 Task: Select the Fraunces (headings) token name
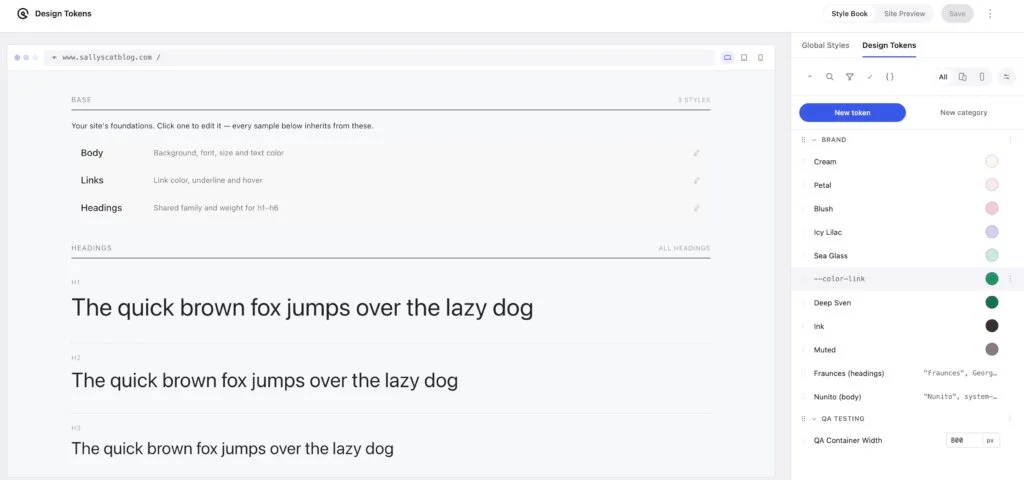[849, 374]
